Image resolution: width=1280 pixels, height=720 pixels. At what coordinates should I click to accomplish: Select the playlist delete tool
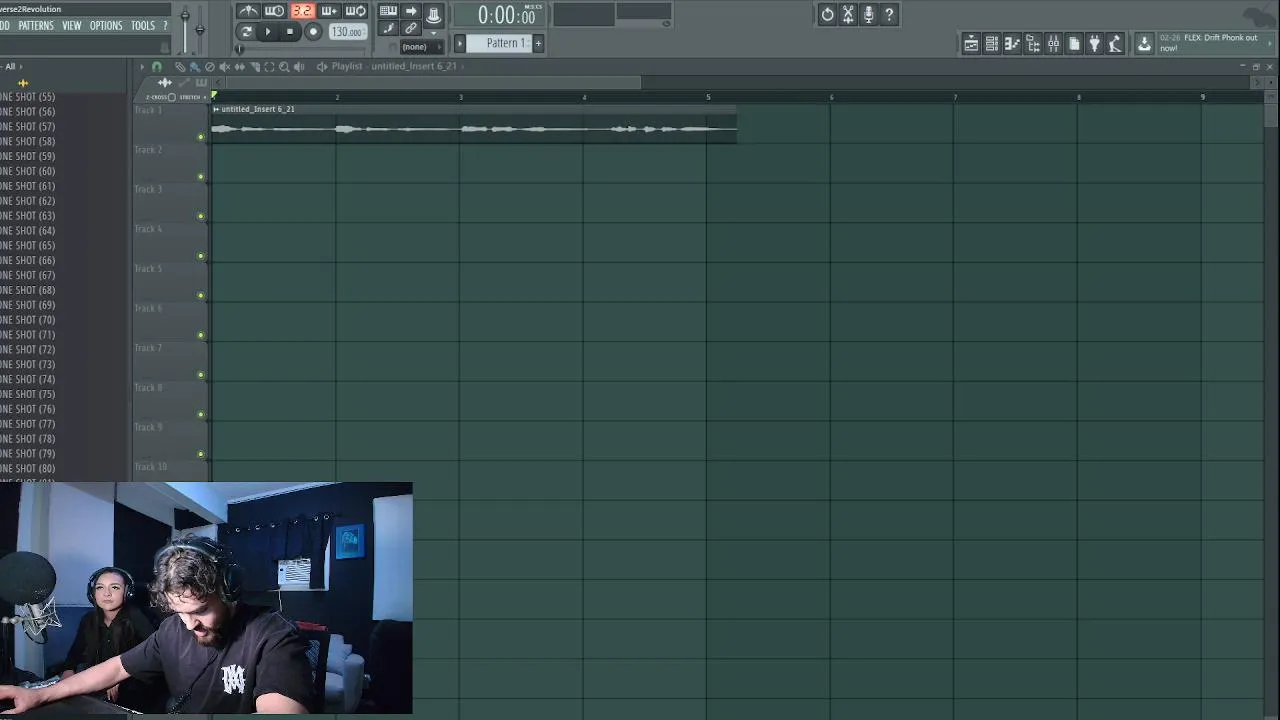pyautogui.click(x=210, y=67)
